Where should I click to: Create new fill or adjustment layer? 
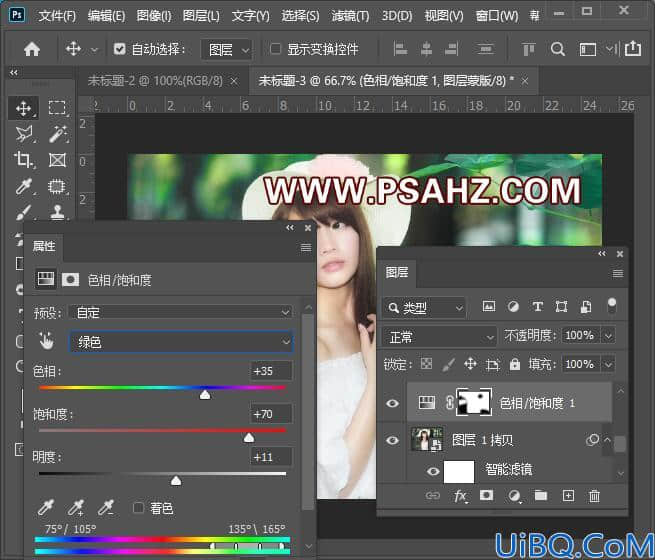[x=514, y=496]
